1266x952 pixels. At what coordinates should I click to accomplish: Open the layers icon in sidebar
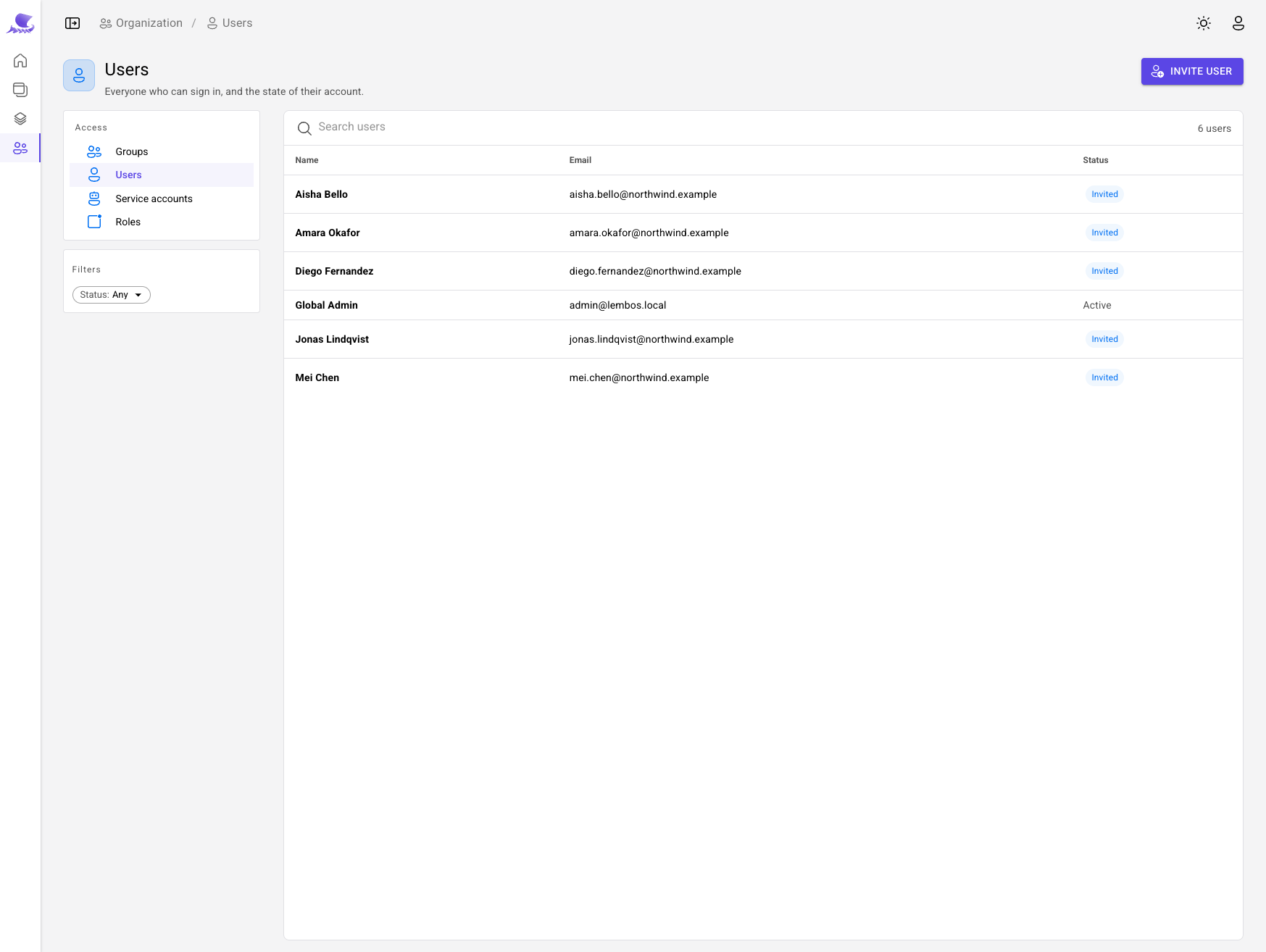20,119
